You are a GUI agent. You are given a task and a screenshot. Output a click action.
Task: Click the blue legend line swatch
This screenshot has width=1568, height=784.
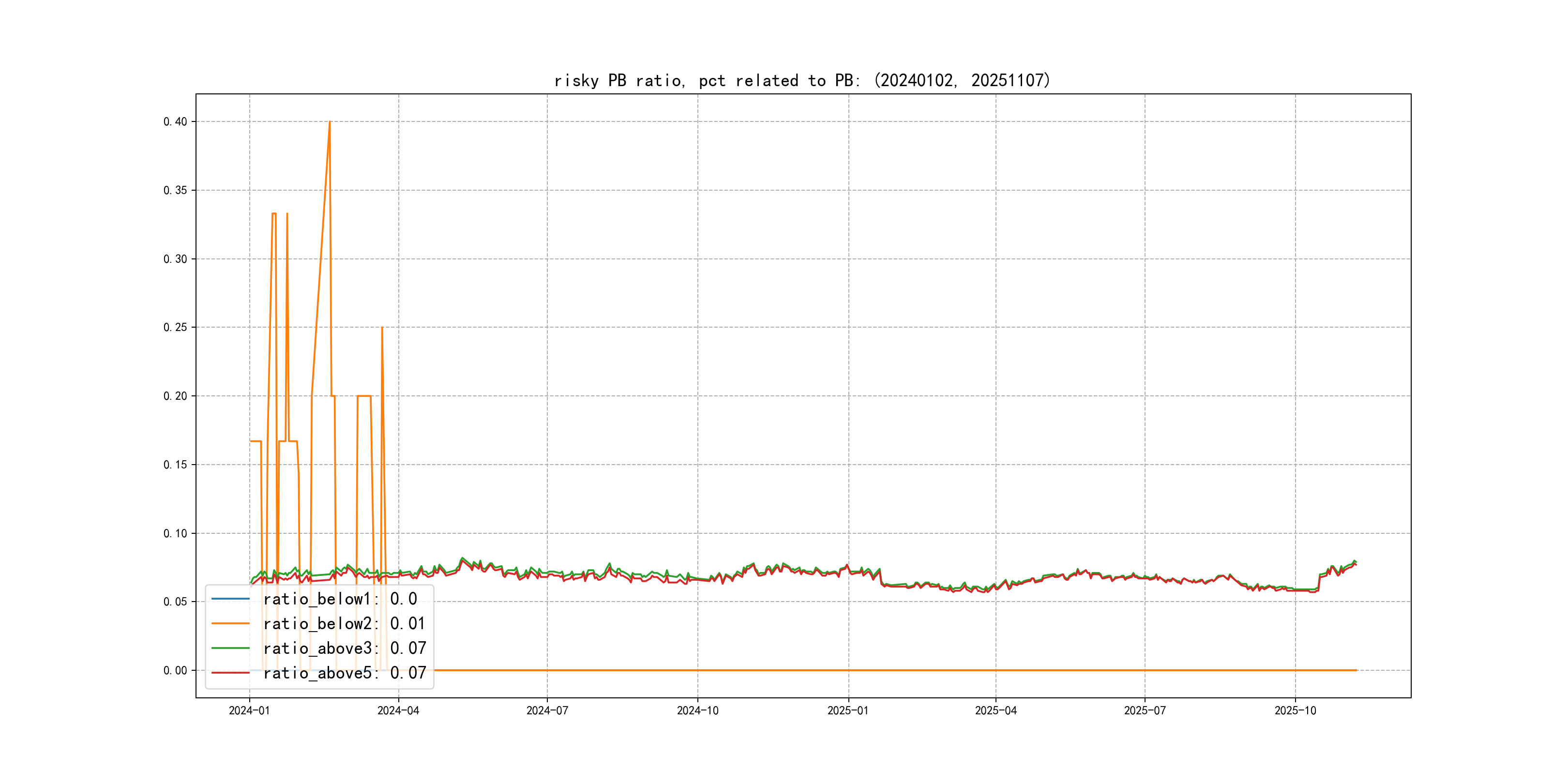coord(230,599)
